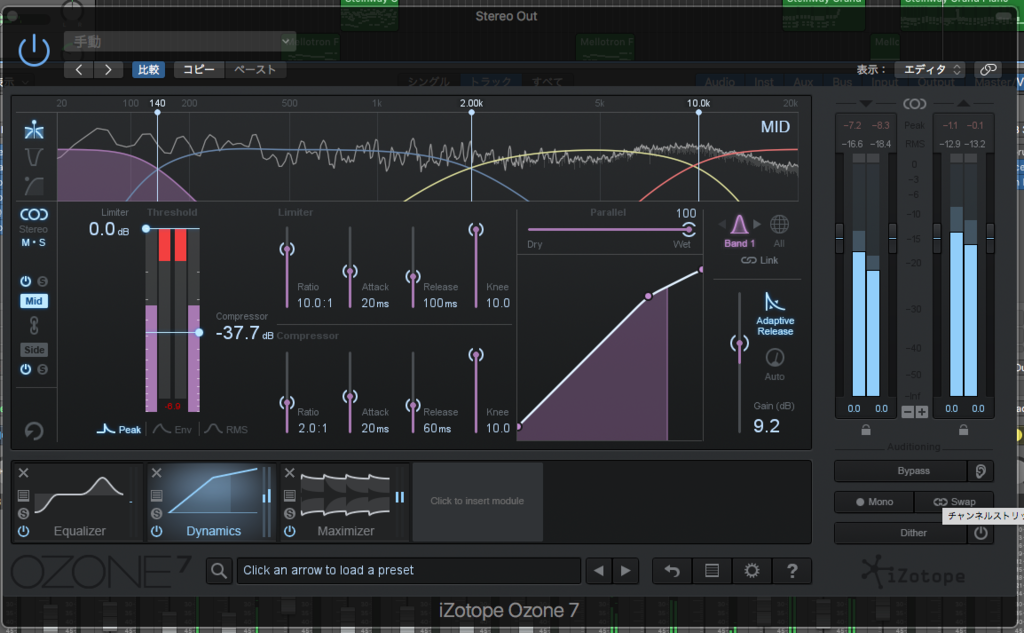1024x633 pixels.
Task: Toggle the band Link option
Action: [x=760, y=260]
